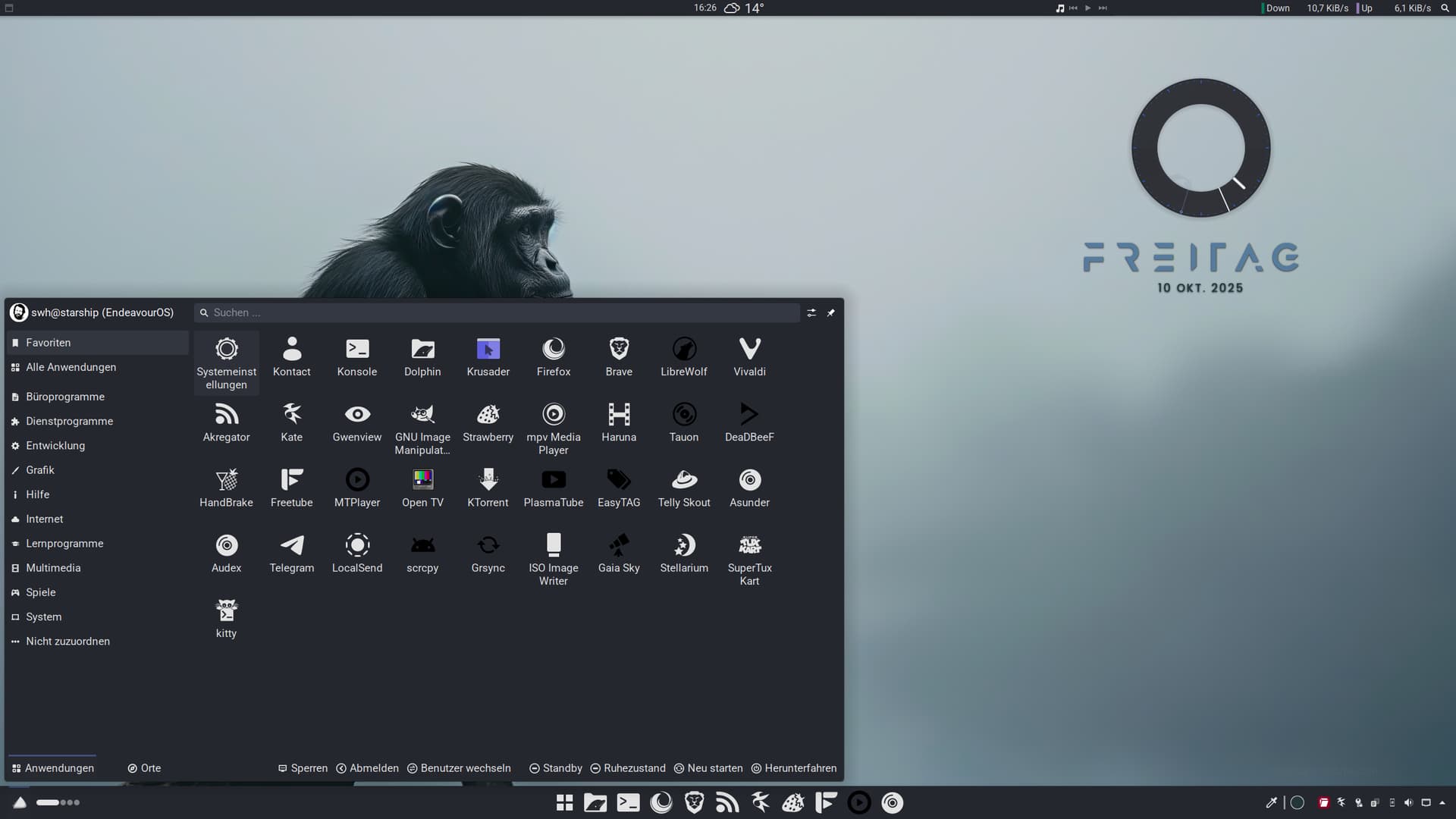Open the Stellarium app icon

pos(683,553)
